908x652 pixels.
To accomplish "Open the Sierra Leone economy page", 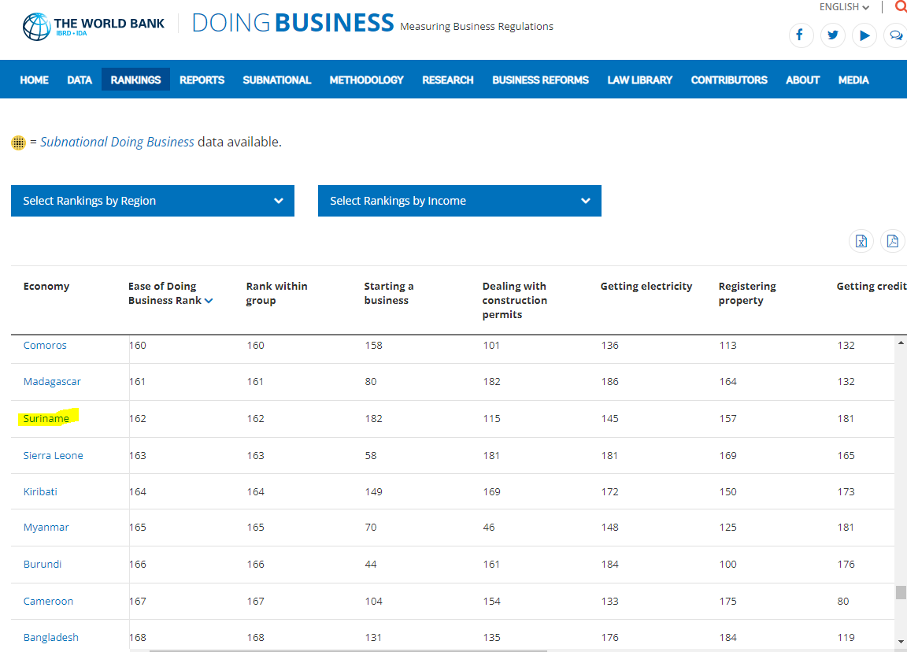I will coord(53,456).
